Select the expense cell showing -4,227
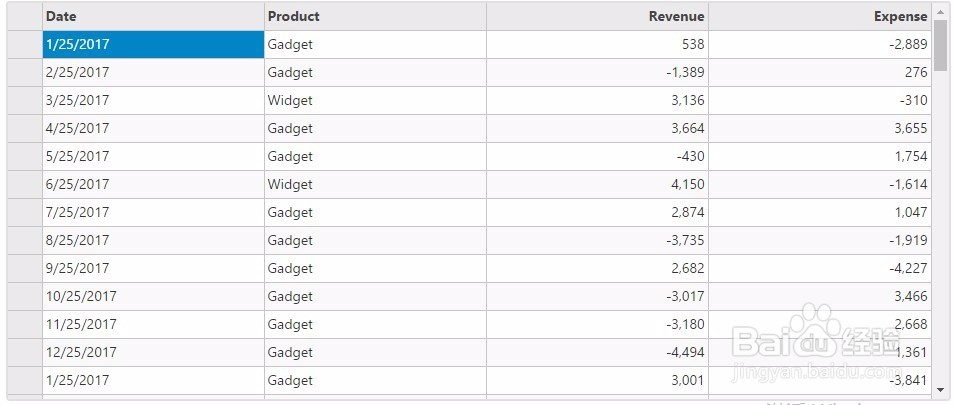This screenshot has height=405, width=954. (819, 268)
